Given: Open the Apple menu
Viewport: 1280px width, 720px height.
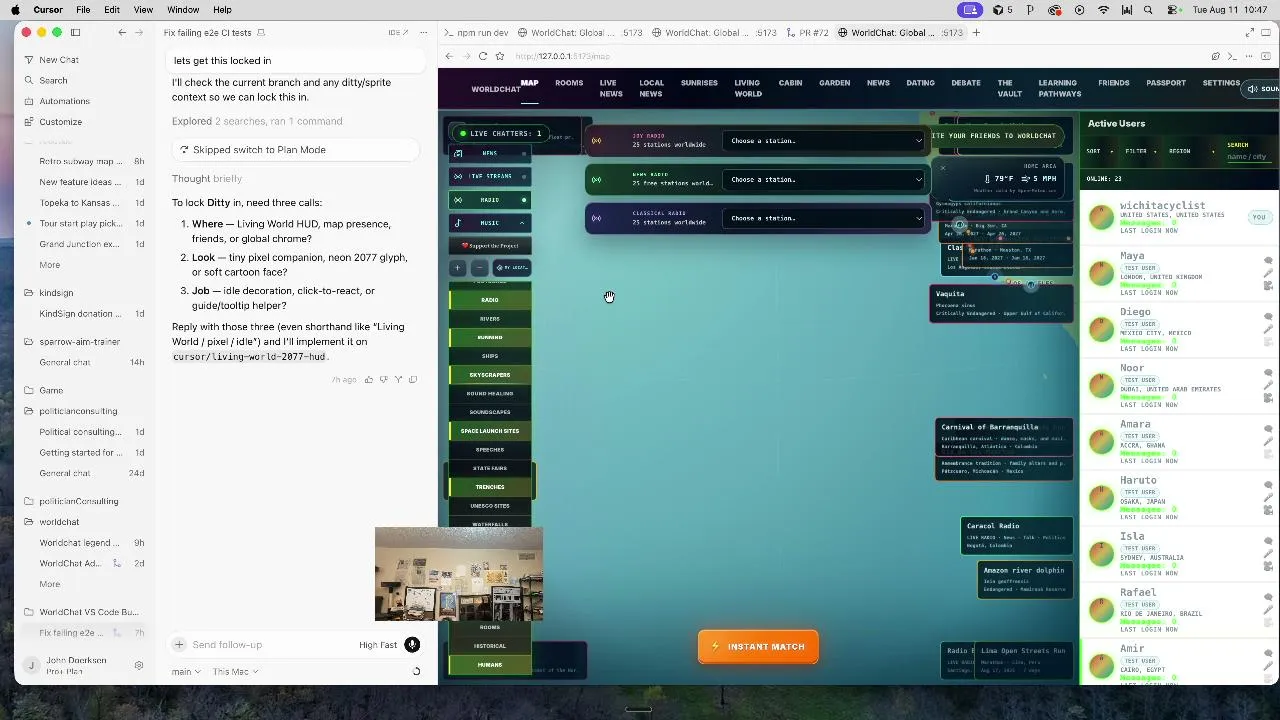Looking at the screenshot, I should click(x=15, y=10).
